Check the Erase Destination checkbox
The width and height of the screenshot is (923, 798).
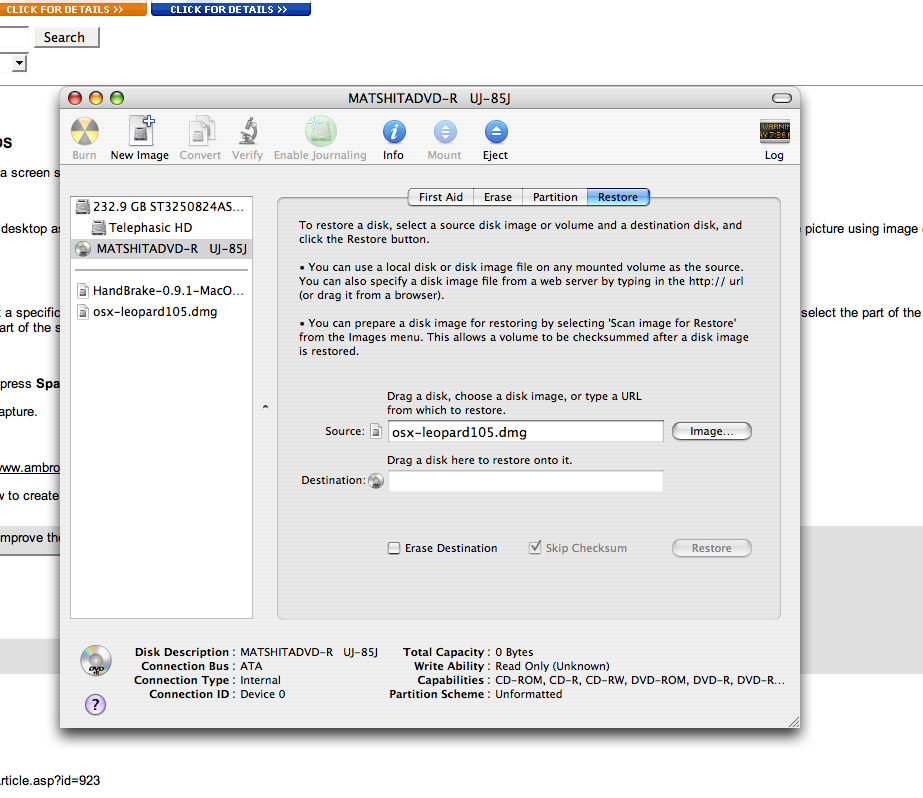pos(394,548)
